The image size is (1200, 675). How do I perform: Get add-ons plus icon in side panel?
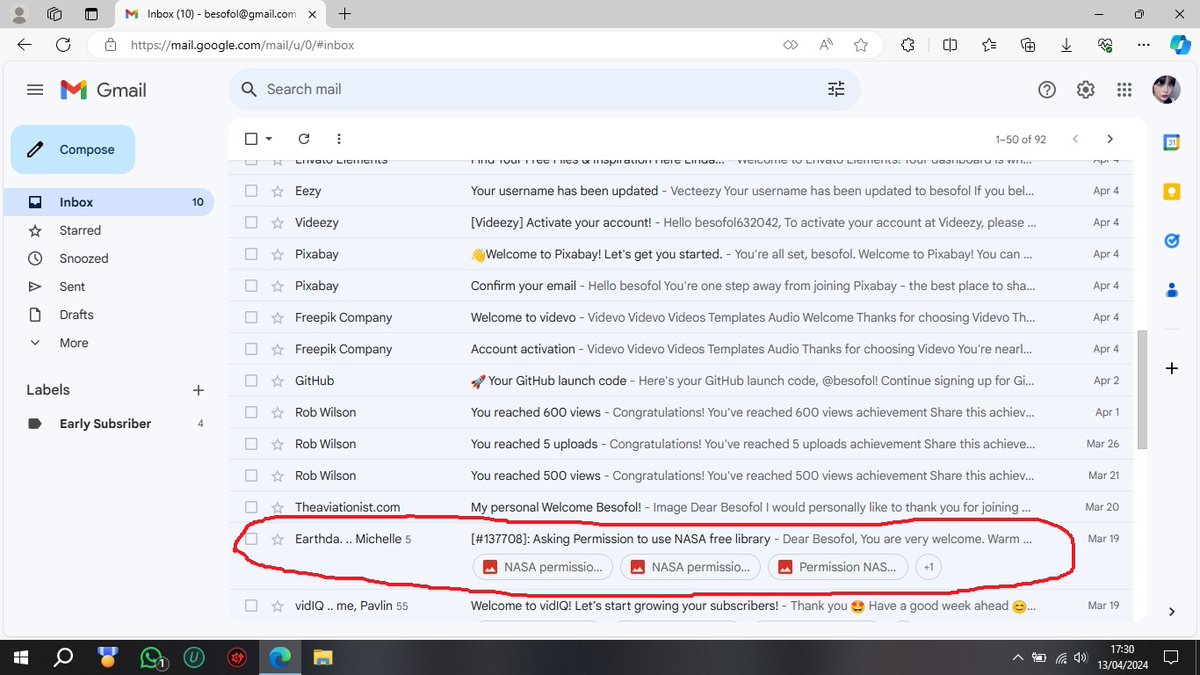pyautogui.click(x=1172, y=368)
